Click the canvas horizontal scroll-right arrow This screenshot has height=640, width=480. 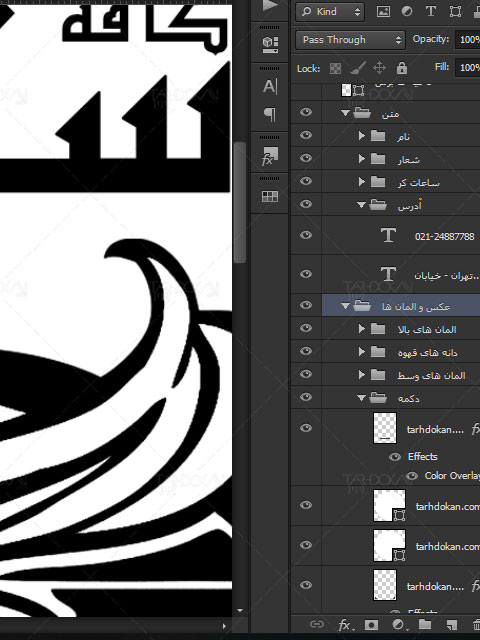tap(224, 626)
